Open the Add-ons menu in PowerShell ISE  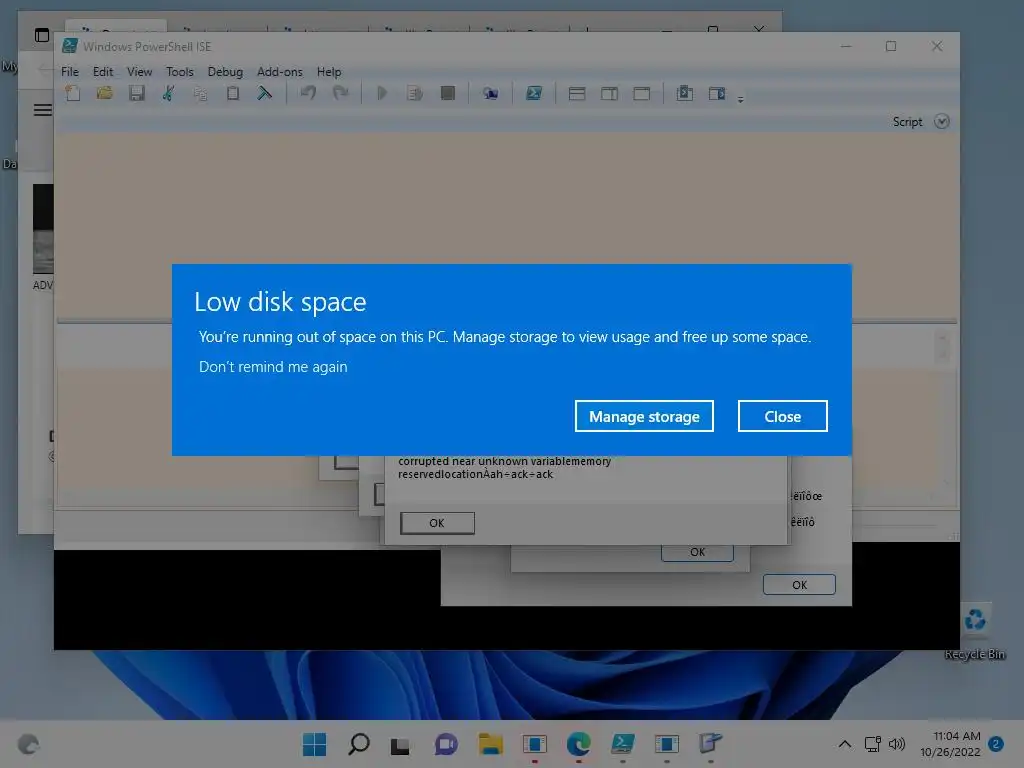pos(280,72)
